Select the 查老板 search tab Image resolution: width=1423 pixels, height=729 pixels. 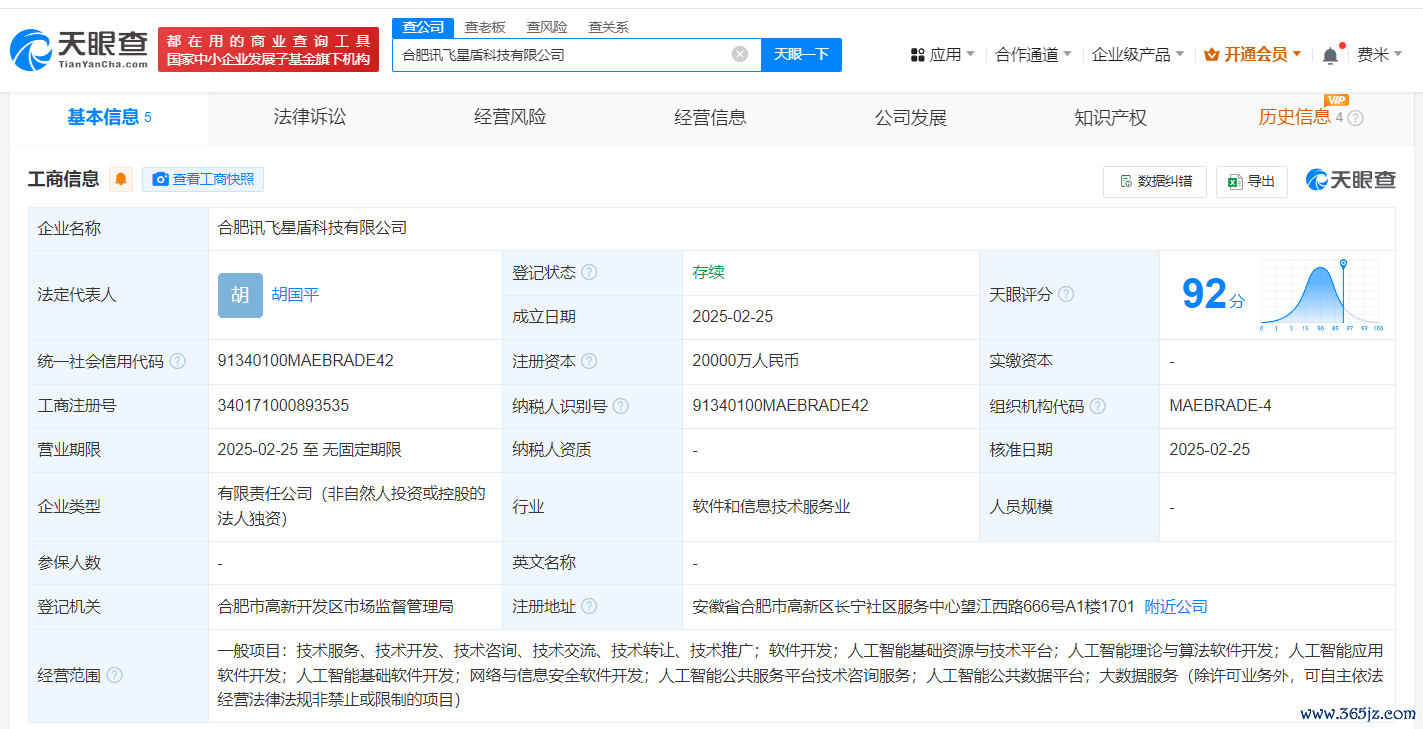pyautogui.click(x=485, y=27)
